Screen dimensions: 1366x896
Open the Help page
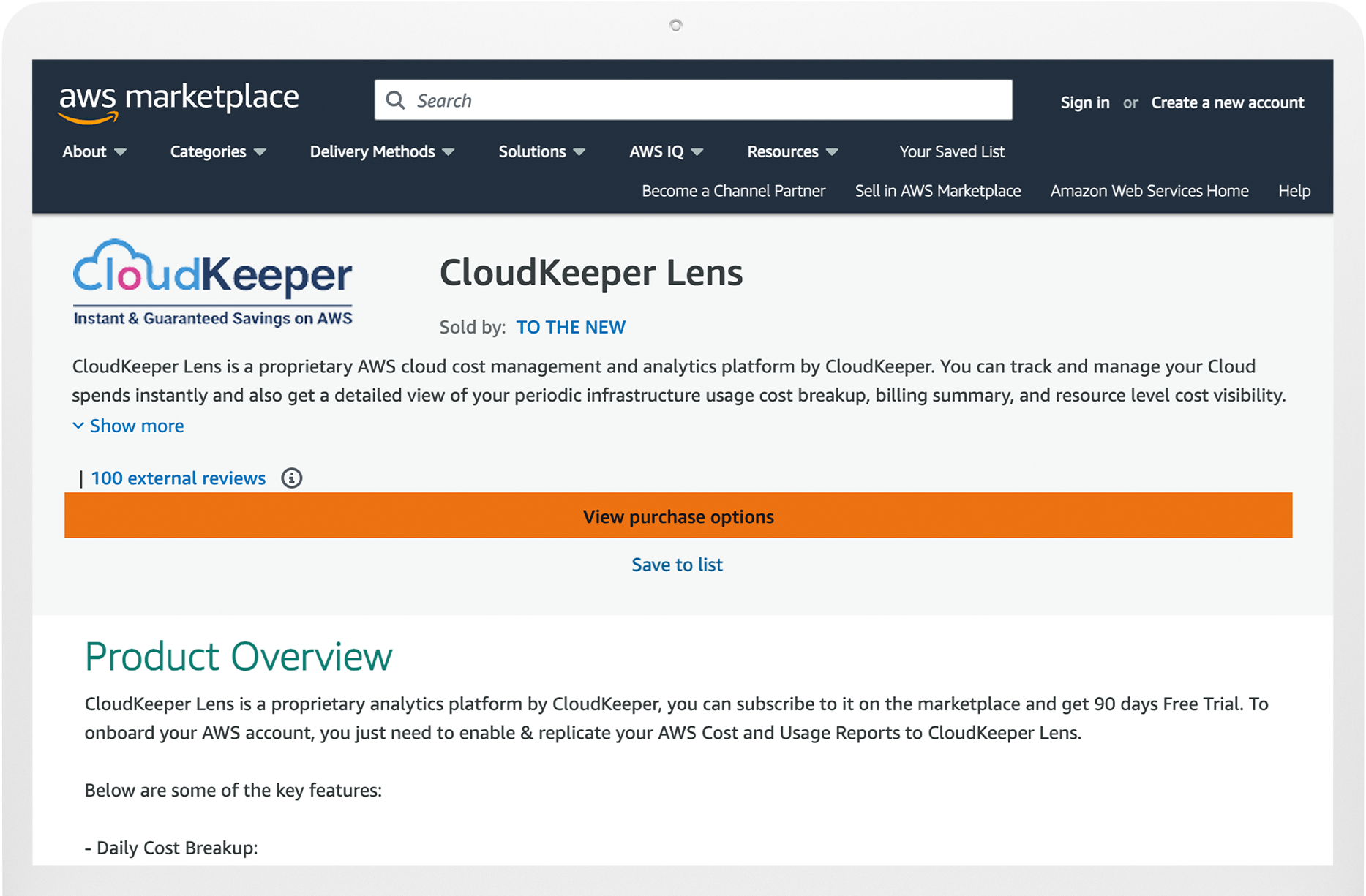tap(1294, 191)
